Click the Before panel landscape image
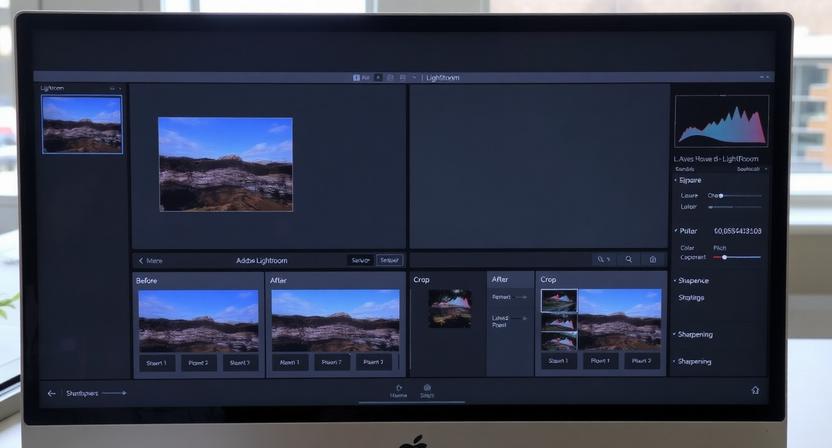 coord(198,321)
